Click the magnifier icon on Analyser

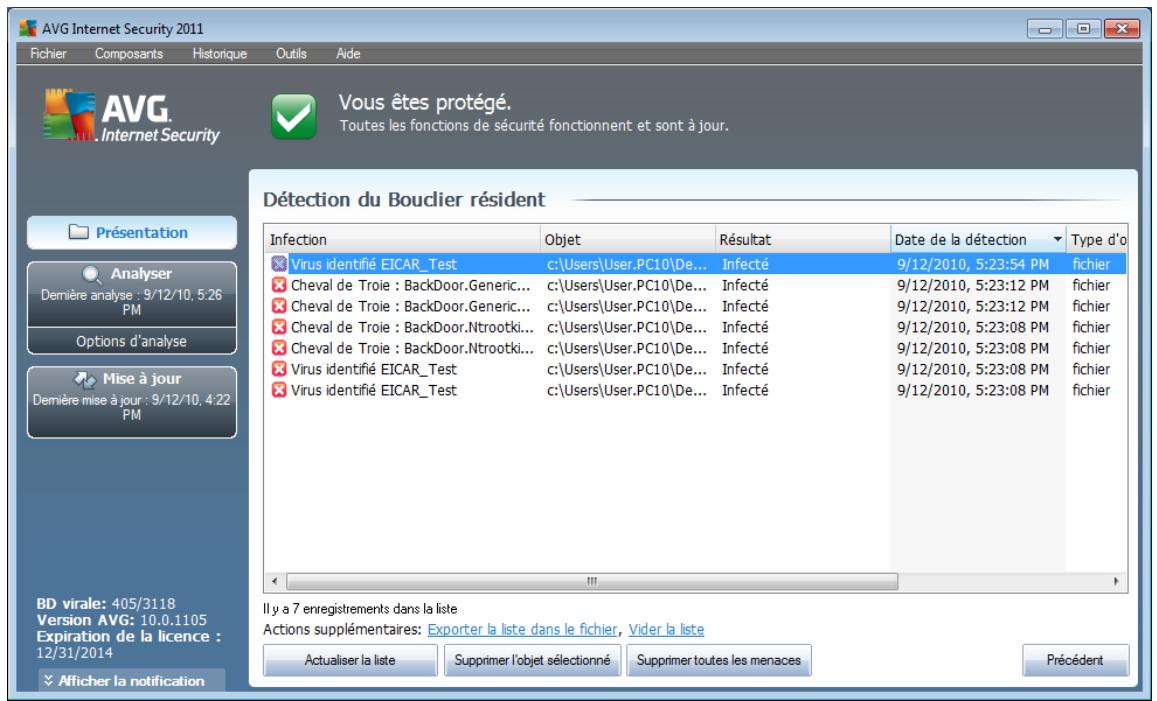click(91, 274)
